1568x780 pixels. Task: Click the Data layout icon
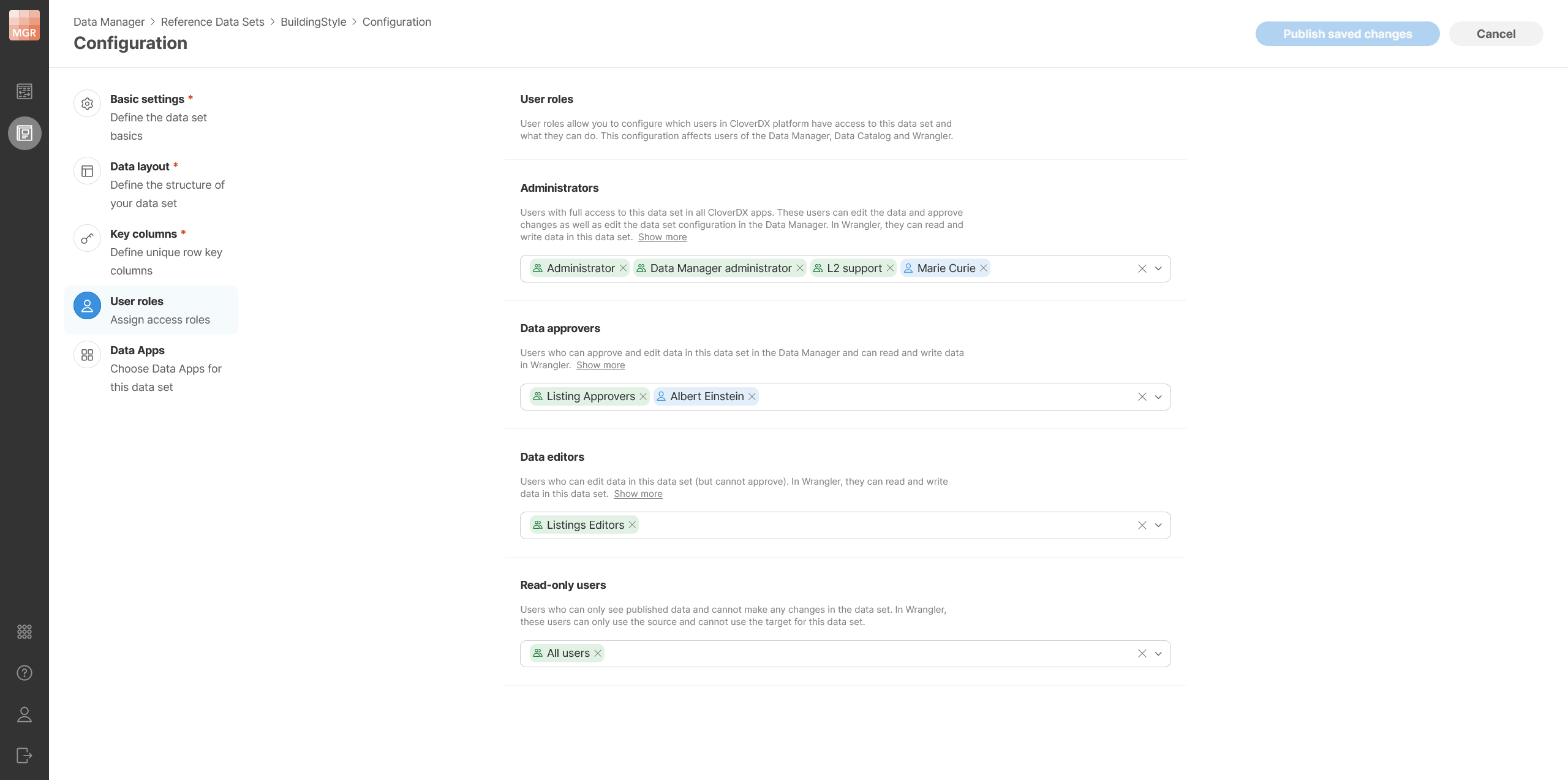(x=87, y=171)
